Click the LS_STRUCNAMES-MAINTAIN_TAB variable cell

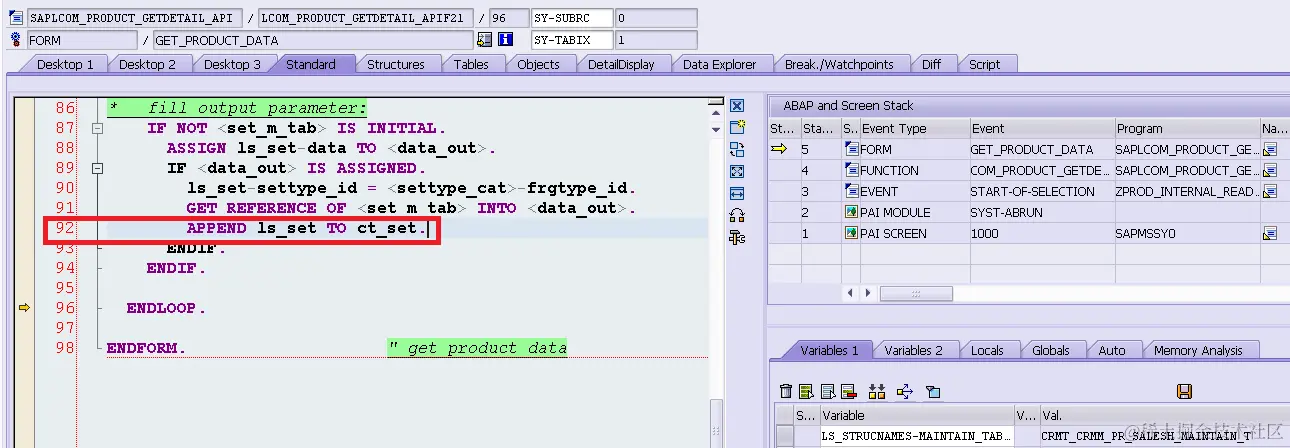[x=916, y=436]
